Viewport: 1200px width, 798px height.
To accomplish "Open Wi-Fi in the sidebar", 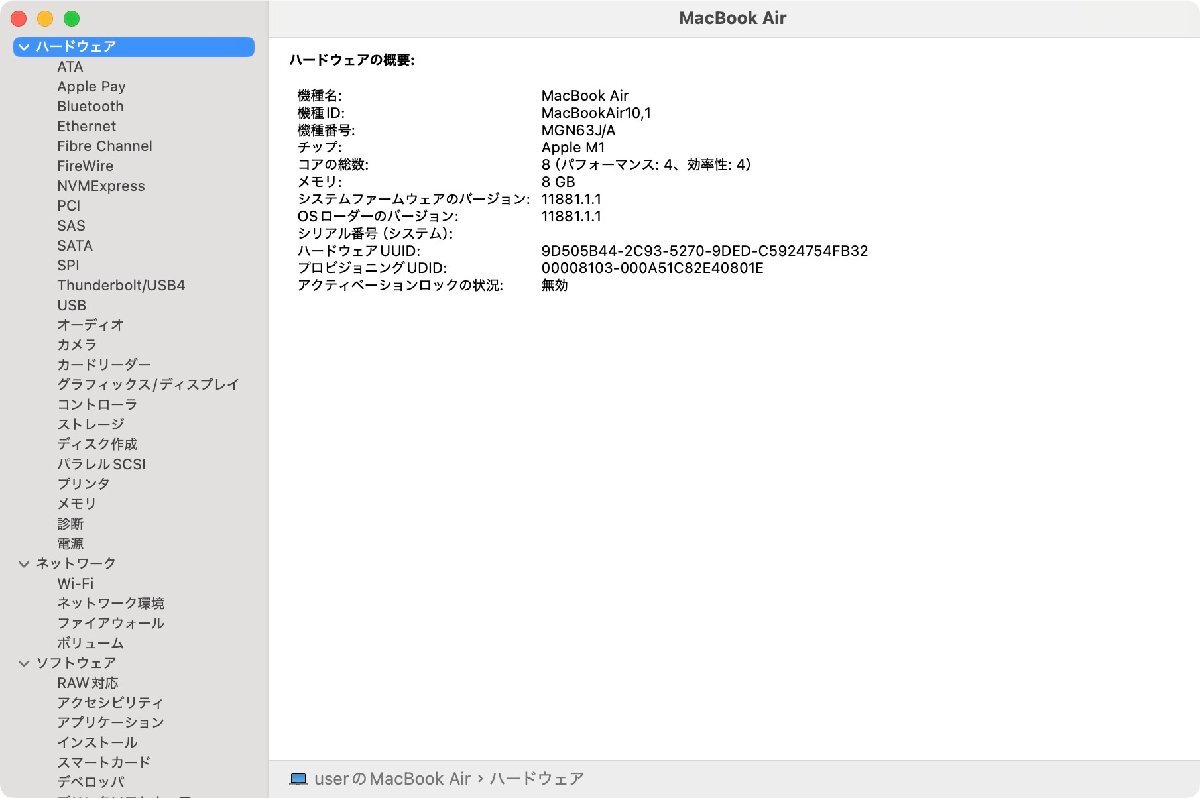I will pyautogui.click(x=76, y=583).
